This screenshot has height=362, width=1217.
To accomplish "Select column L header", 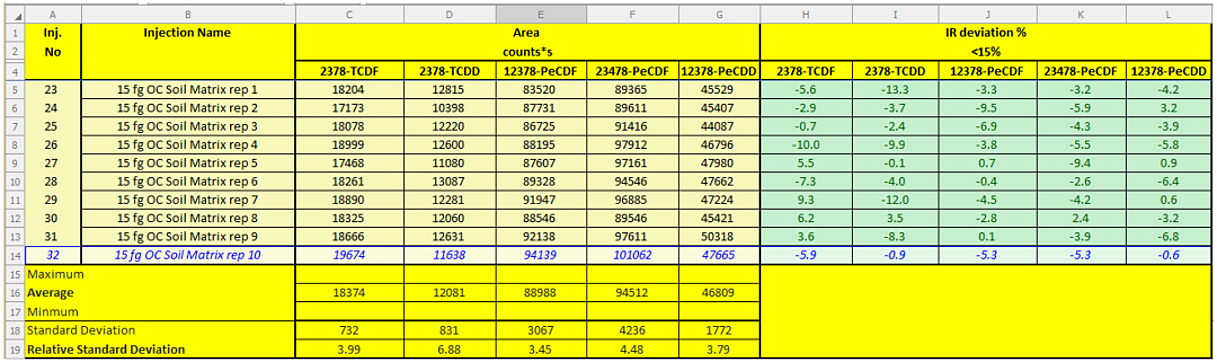I will click(1168, 15).
